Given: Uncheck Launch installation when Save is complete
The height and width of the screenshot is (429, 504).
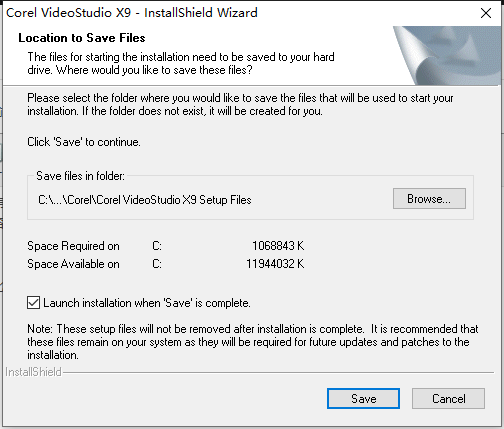Looking at the screenshot, I should click(x=33, y=303).
